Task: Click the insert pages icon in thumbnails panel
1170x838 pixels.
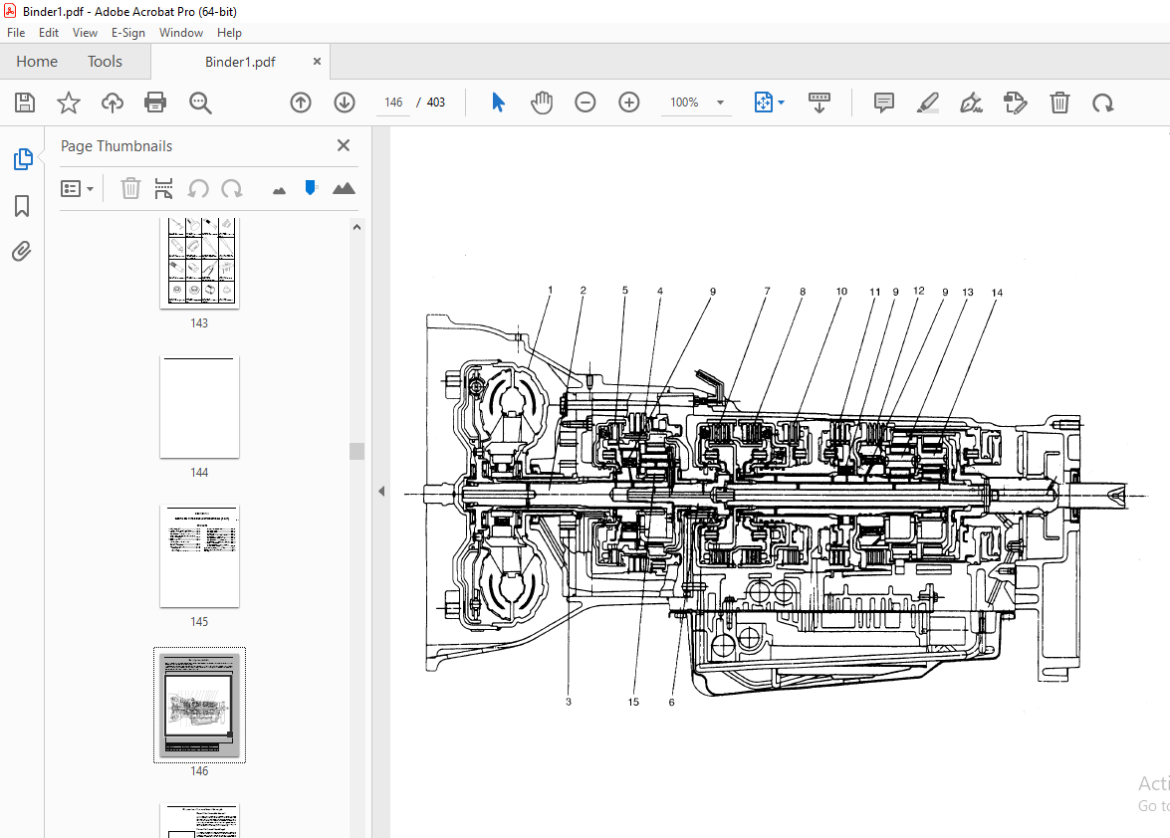Action: point(163,188)
